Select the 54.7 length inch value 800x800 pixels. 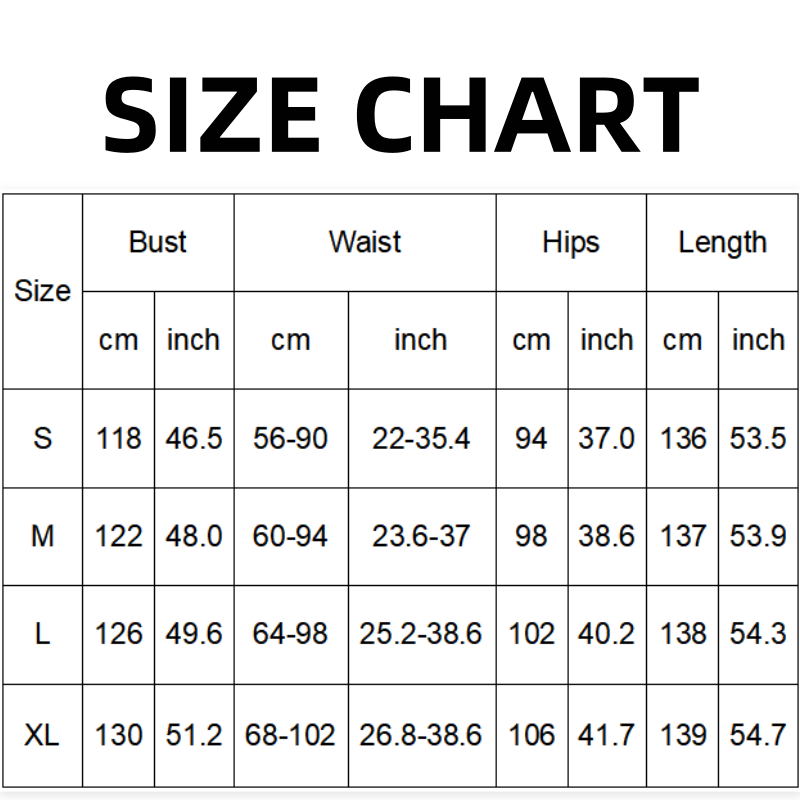pos(758,736)
